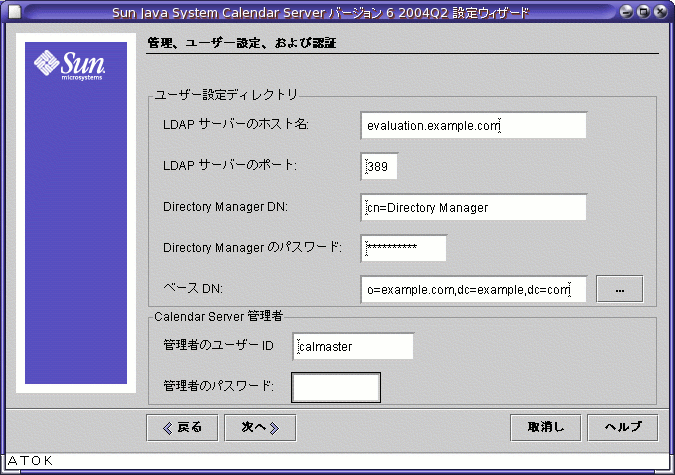This screenshot has width=675, height=475.
Task: Click the '管理者のユーザー ID' label
Action: click(x=218, y=345)
